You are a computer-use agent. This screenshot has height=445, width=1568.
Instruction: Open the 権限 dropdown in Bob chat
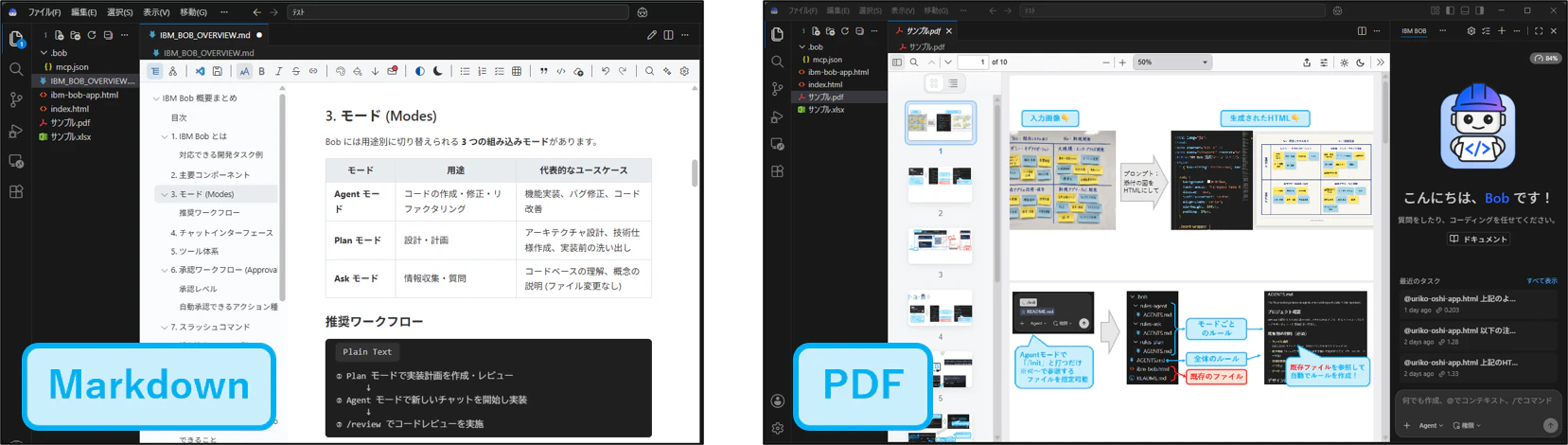[1467, 426]
